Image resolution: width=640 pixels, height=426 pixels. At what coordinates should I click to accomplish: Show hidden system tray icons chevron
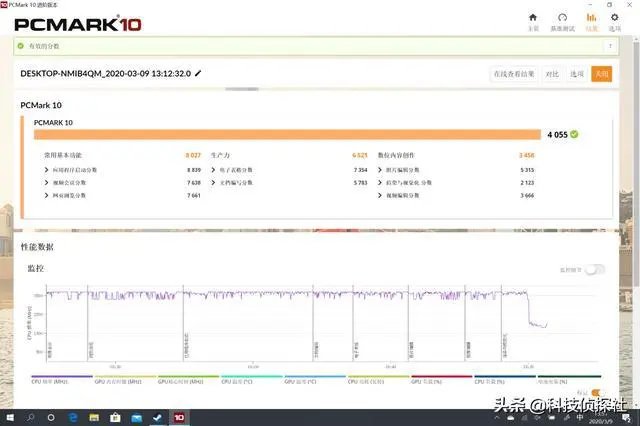point(497,418)
